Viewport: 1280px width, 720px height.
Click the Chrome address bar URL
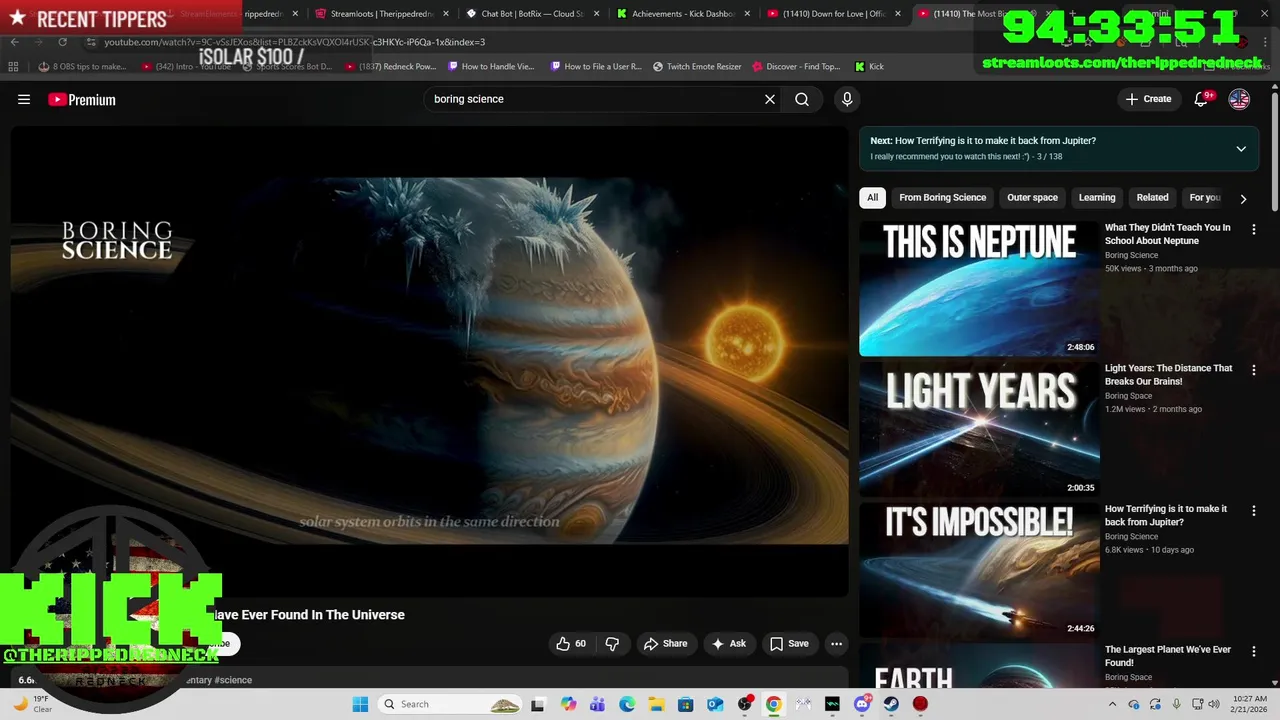pyautogui.click(x=294, y=42)
